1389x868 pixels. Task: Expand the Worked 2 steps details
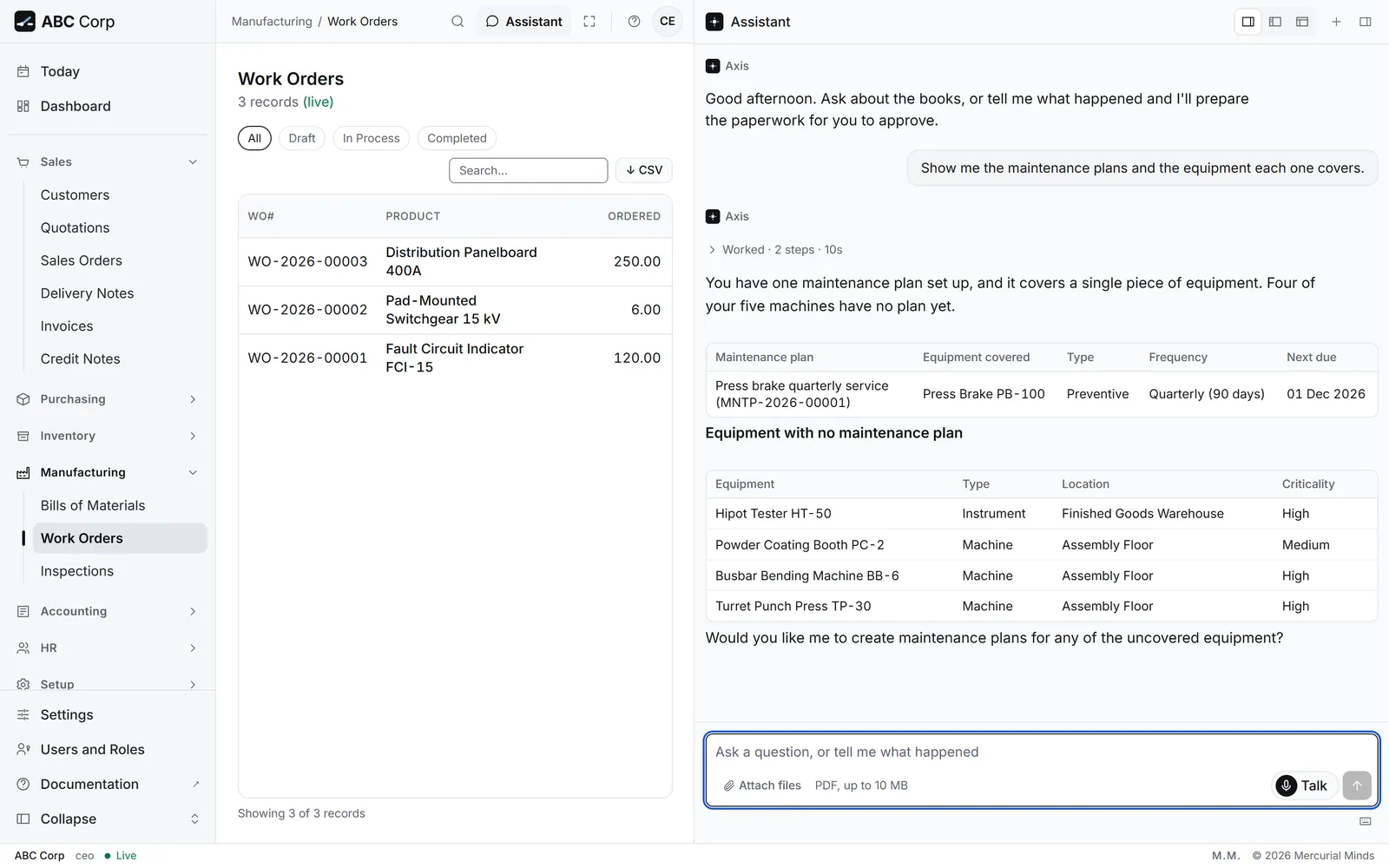[x=774, y=250]
